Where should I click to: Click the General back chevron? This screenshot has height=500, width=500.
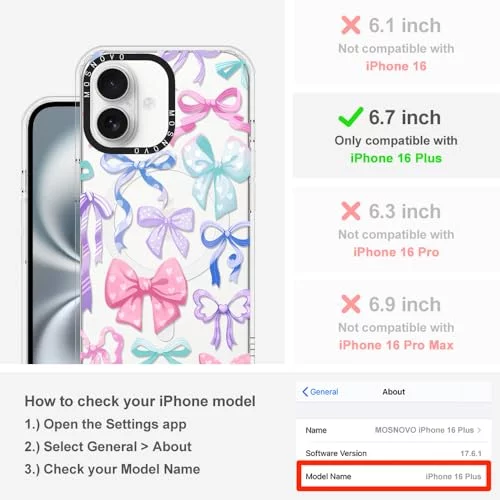[305, 392]
